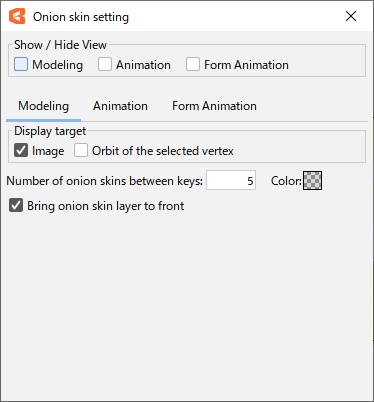Click the 'Image' label next to its checkbox
This screenshot has height=402, width=374.
(x=48, y=151)
